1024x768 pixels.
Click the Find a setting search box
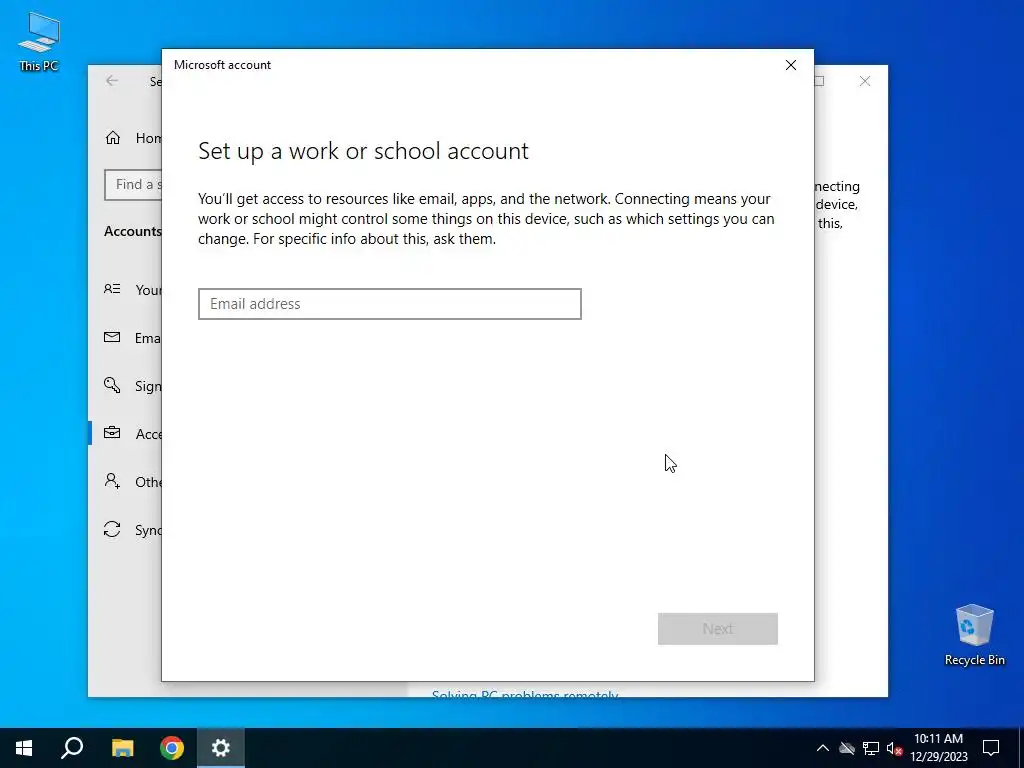[x=133, y=185]
